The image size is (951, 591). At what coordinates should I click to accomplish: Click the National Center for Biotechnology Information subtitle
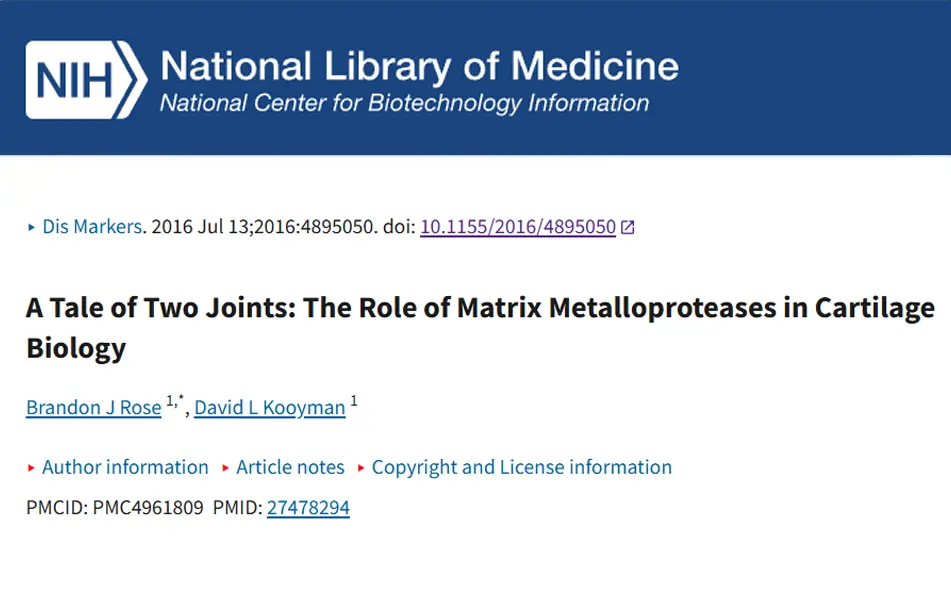[x=404, y=103]
